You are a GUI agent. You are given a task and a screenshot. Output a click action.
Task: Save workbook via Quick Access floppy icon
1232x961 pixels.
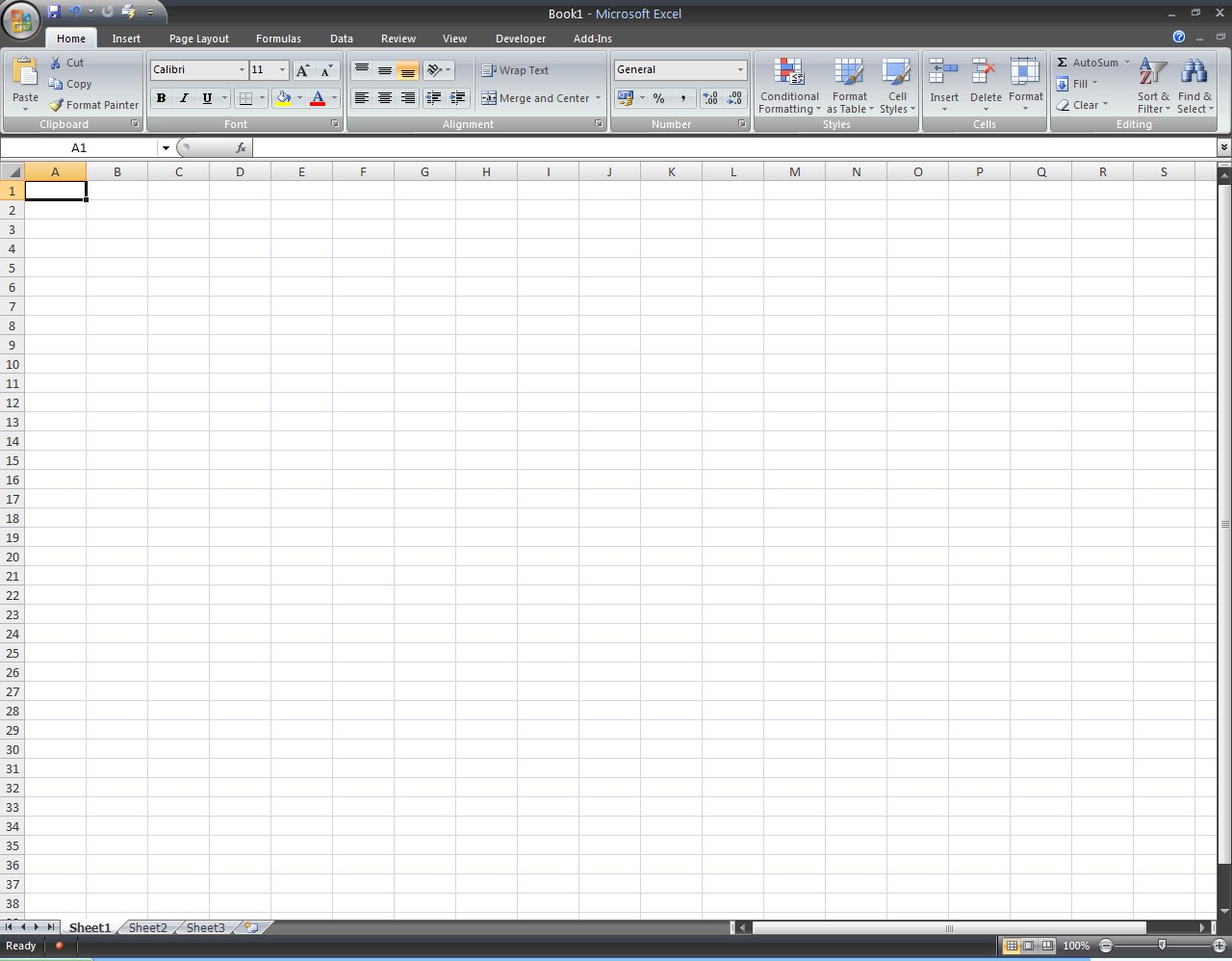point(54,12)
